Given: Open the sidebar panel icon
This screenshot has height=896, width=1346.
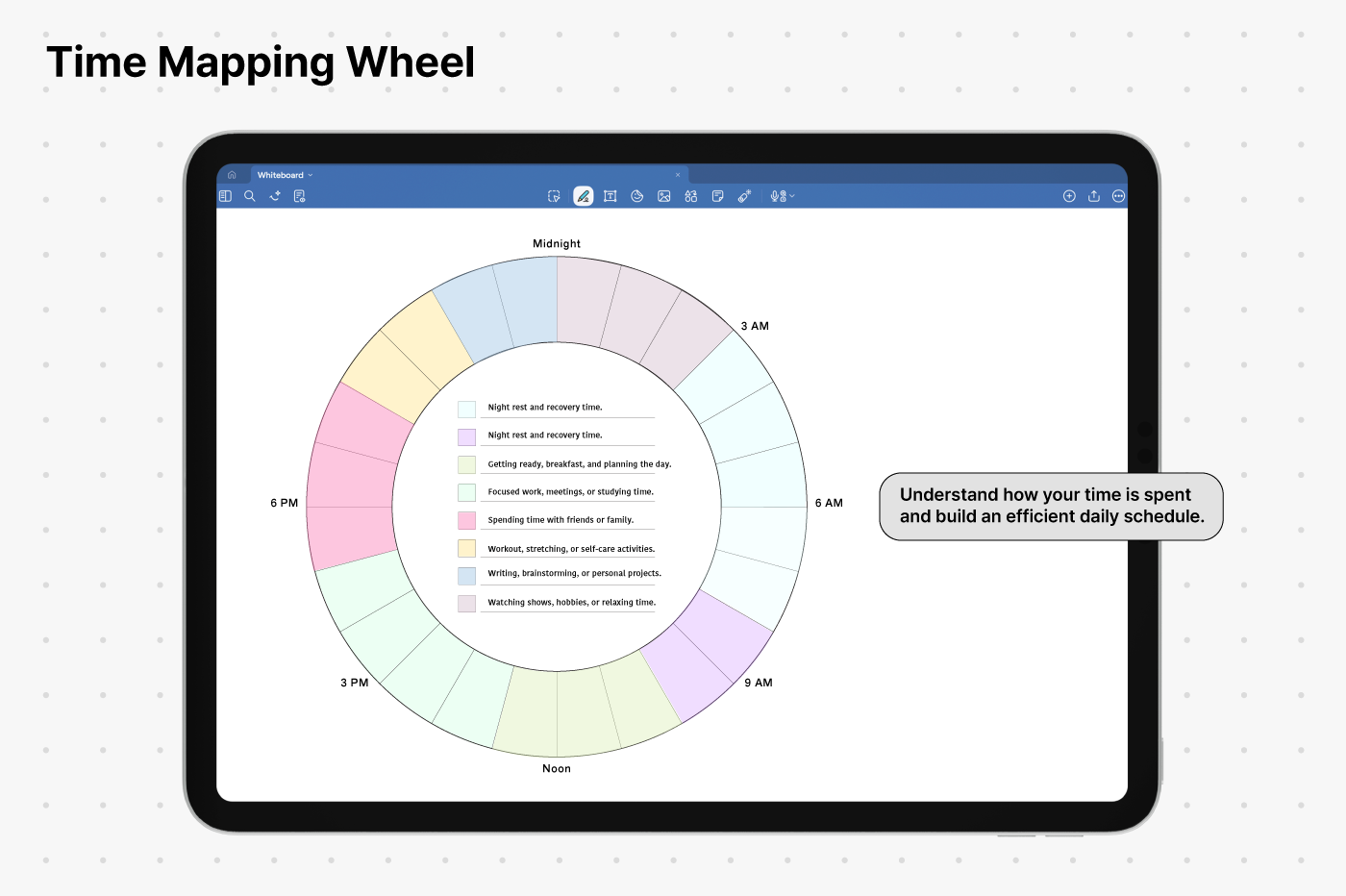Looking at the screenshot, I should tap(225, 196).
